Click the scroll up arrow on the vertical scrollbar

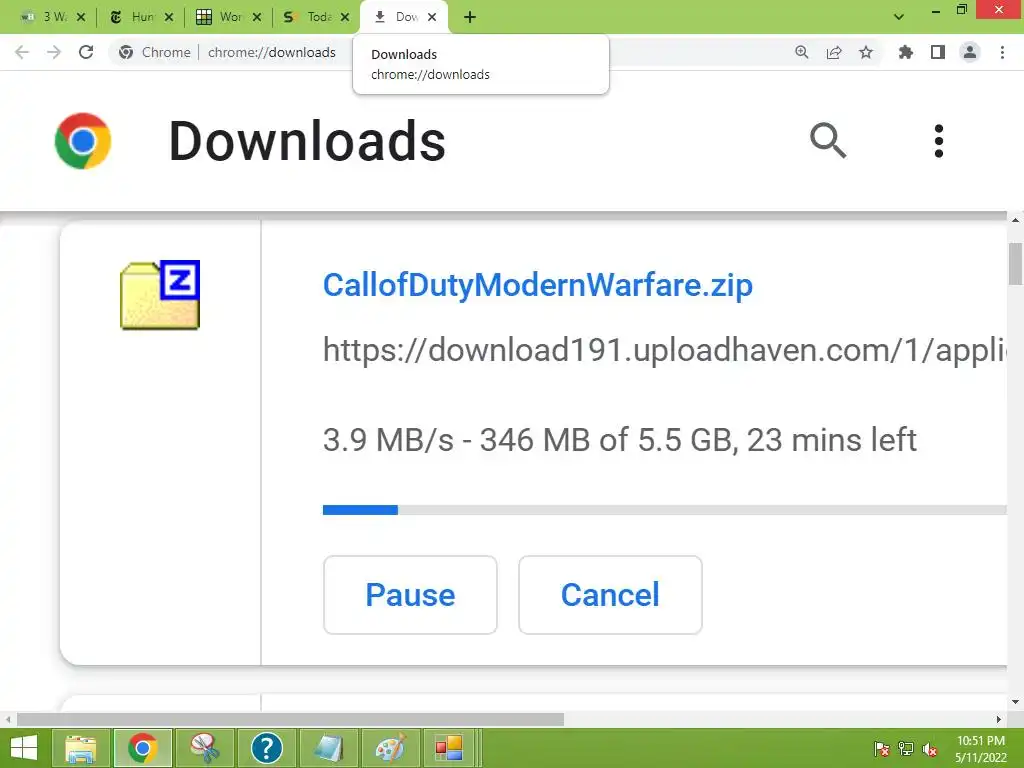point(1015,221)
